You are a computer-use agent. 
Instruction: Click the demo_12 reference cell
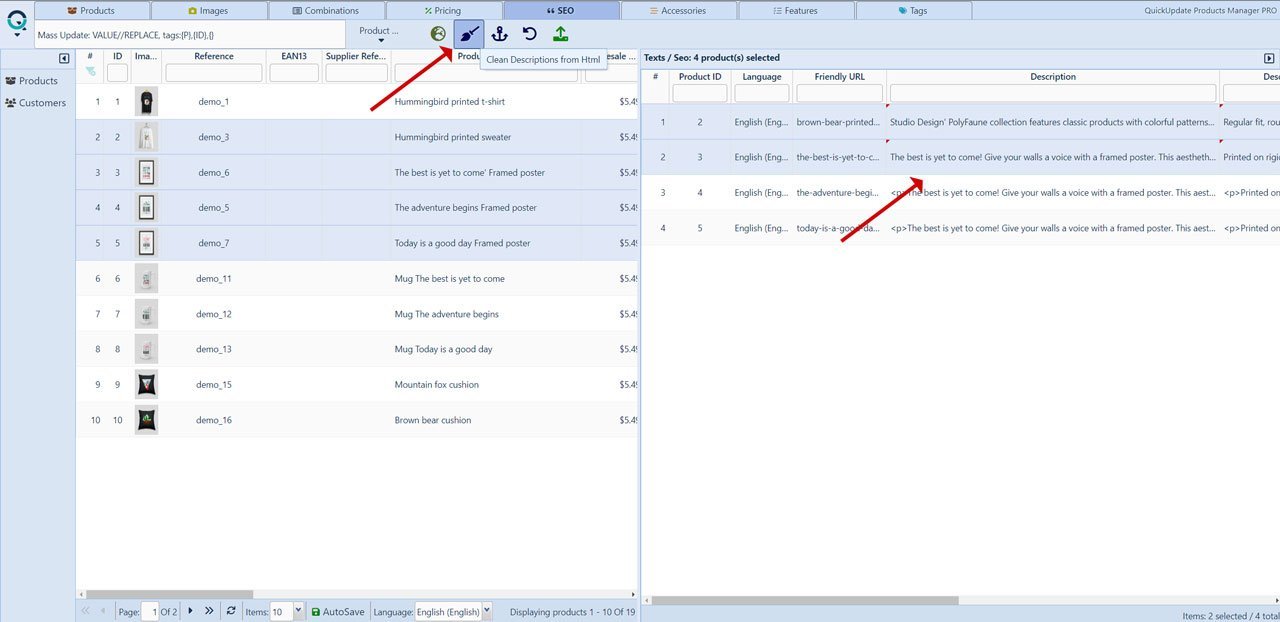[214, 314]
